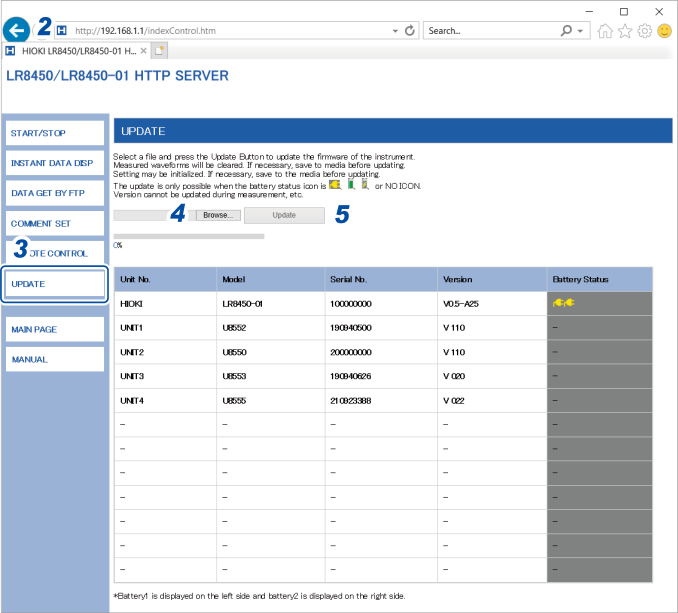The width and height of the screenshot is (678, 613).
Task: Open a new tab with the blank tab button
Action: (159, 51)
